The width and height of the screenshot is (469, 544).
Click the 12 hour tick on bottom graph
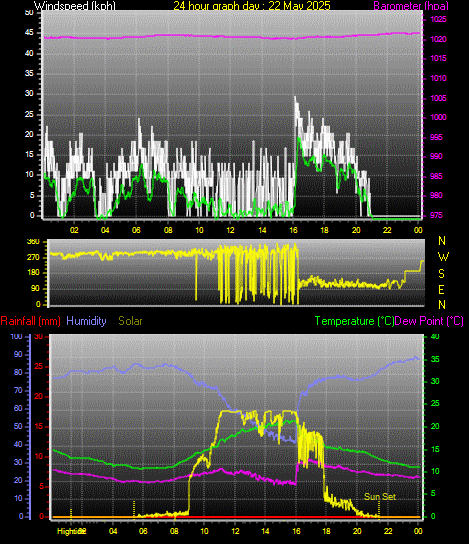[236, 531]
